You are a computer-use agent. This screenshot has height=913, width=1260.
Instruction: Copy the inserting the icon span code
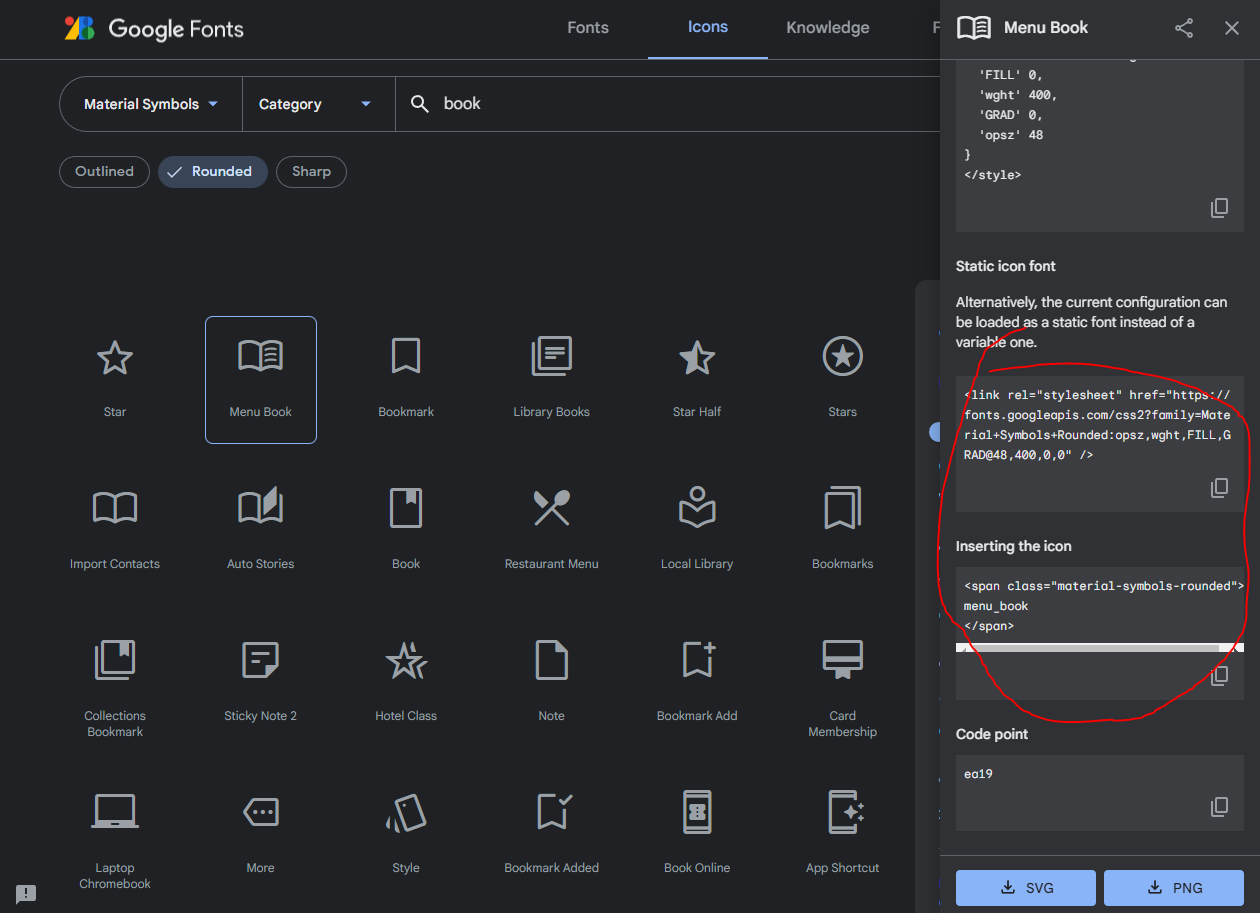(1220, 676)
